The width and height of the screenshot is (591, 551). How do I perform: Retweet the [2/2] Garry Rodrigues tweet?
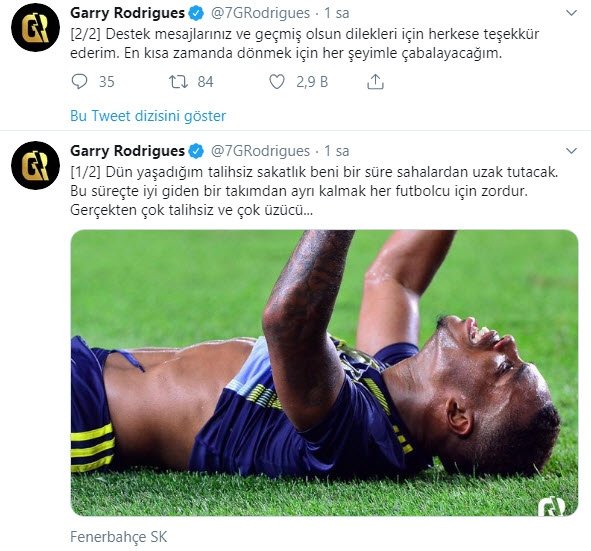178,82
